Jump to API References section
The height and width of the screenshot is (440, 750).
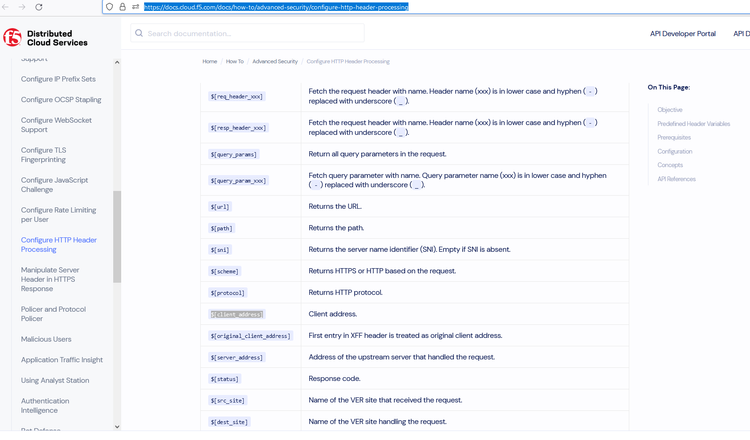pyautogui.click(x=676, y=179)
